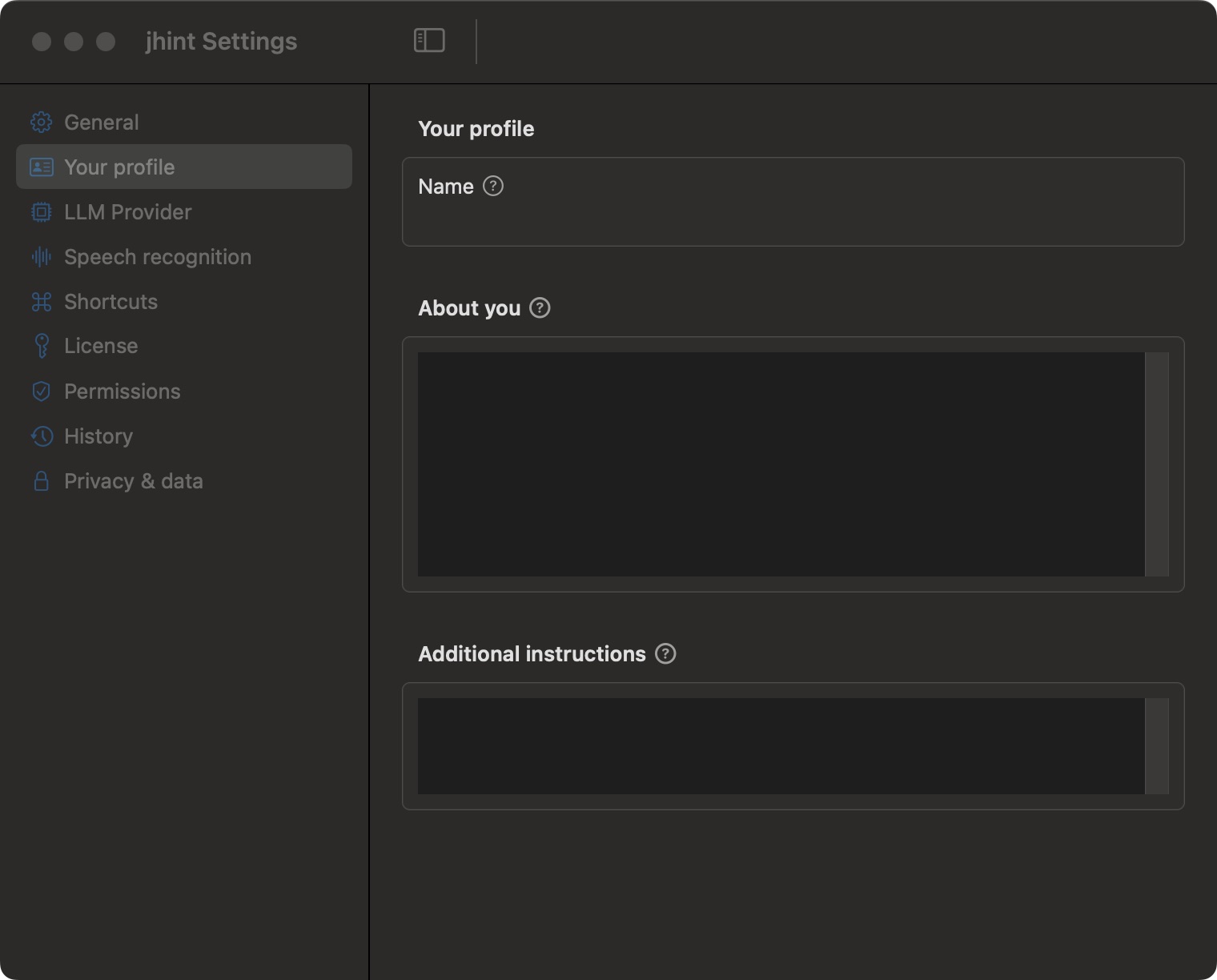Show help for Additional instructions
Screen dimensions: 1217x980
tap(665, 653)
